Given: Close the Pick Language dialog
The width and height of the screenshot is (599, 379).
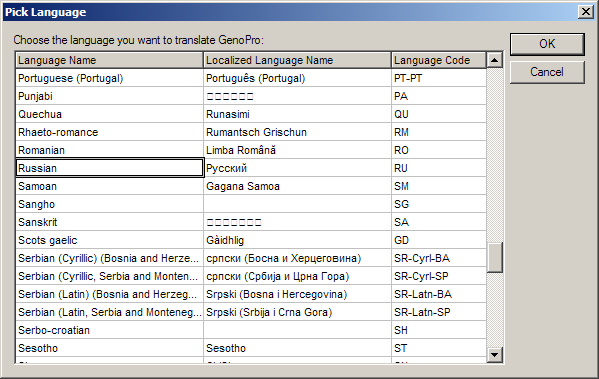Looking at the screenshot, I should point(586,12).
